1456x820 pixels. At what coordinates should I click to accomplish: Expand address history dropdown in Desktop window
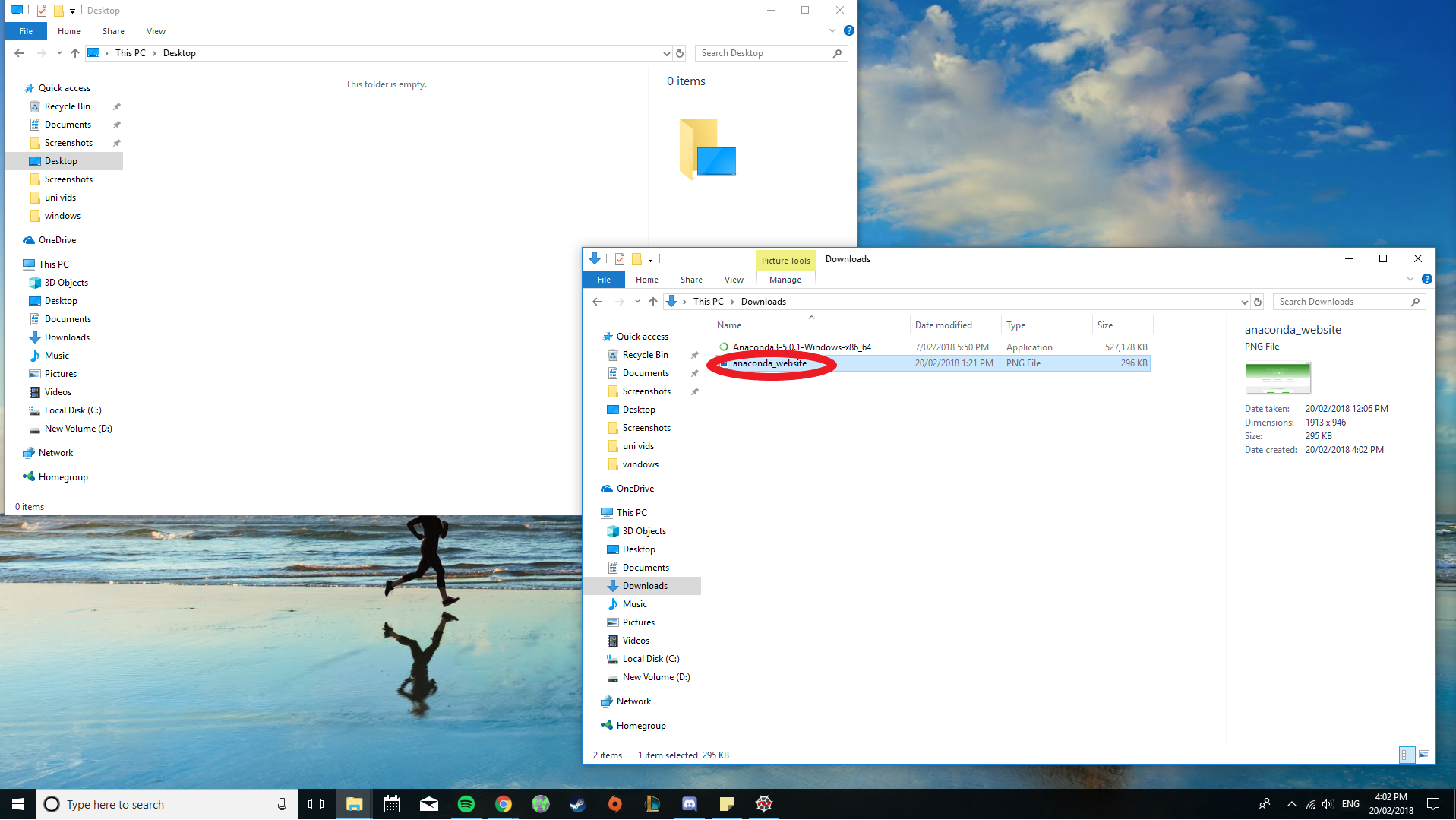tap(666, 53)
